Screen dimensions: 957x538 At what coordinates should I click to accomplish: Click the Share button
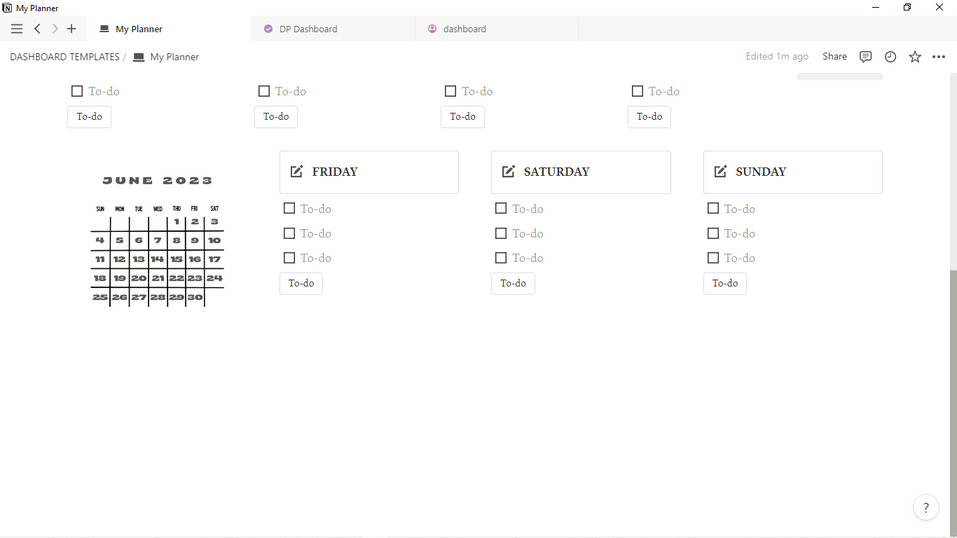click(834, 57)
